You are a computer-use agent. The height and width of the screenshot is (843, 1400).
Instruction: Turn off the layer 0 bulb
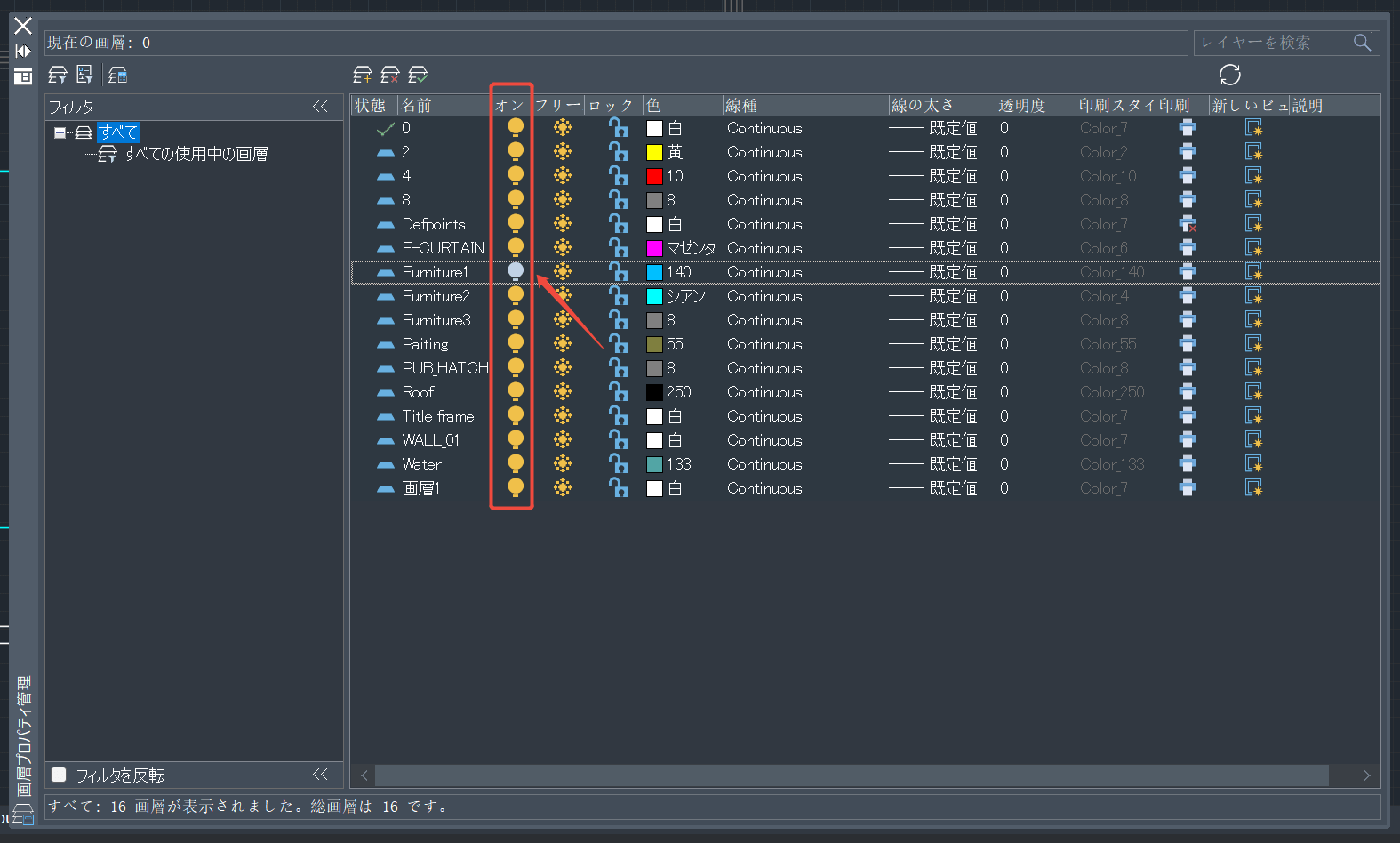[516, 127]
